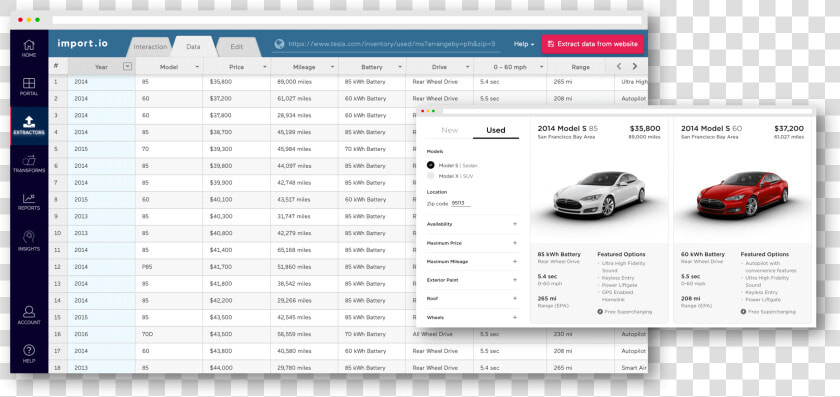Open the Transforms icon in sidebar
Image resolution: width=840 pixels, height=397 pixels.
click(x=29, y=160)
